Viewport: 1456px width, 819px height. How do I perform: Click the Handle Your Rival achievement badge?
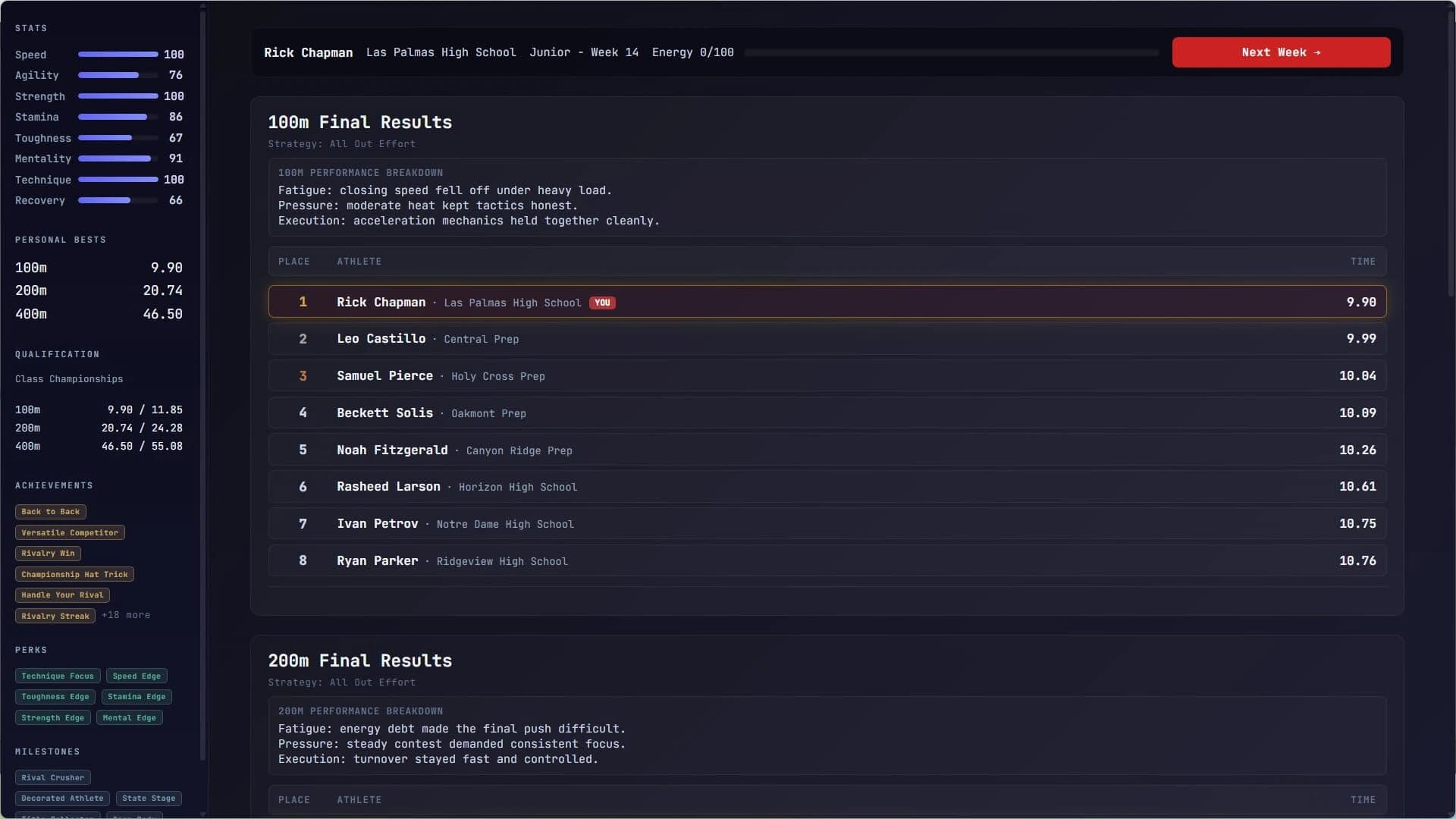62,595
